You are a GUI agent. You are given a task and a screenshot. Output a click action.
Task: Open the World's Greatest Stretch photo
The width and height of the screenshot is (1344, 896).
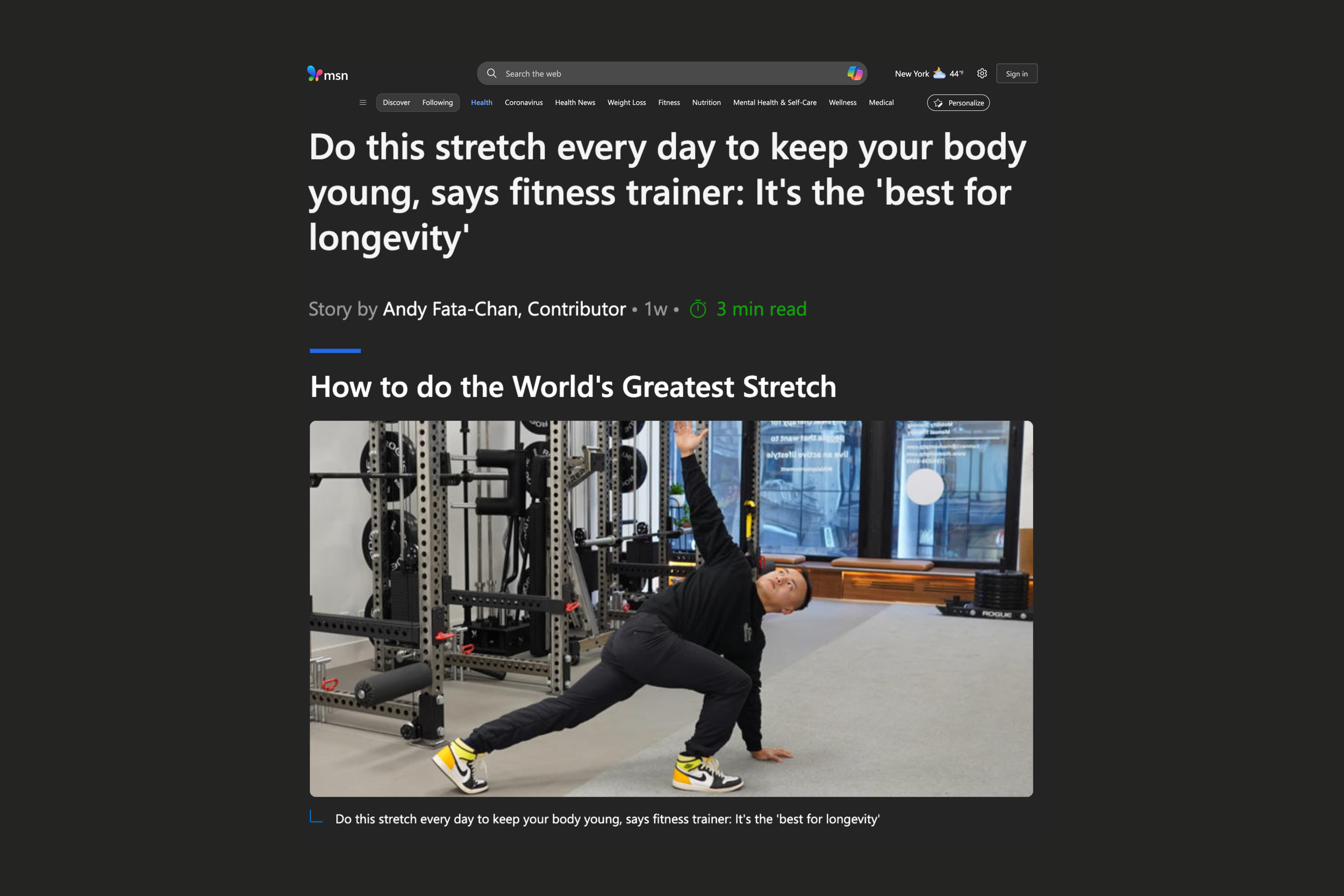click(x=671, y=608)
